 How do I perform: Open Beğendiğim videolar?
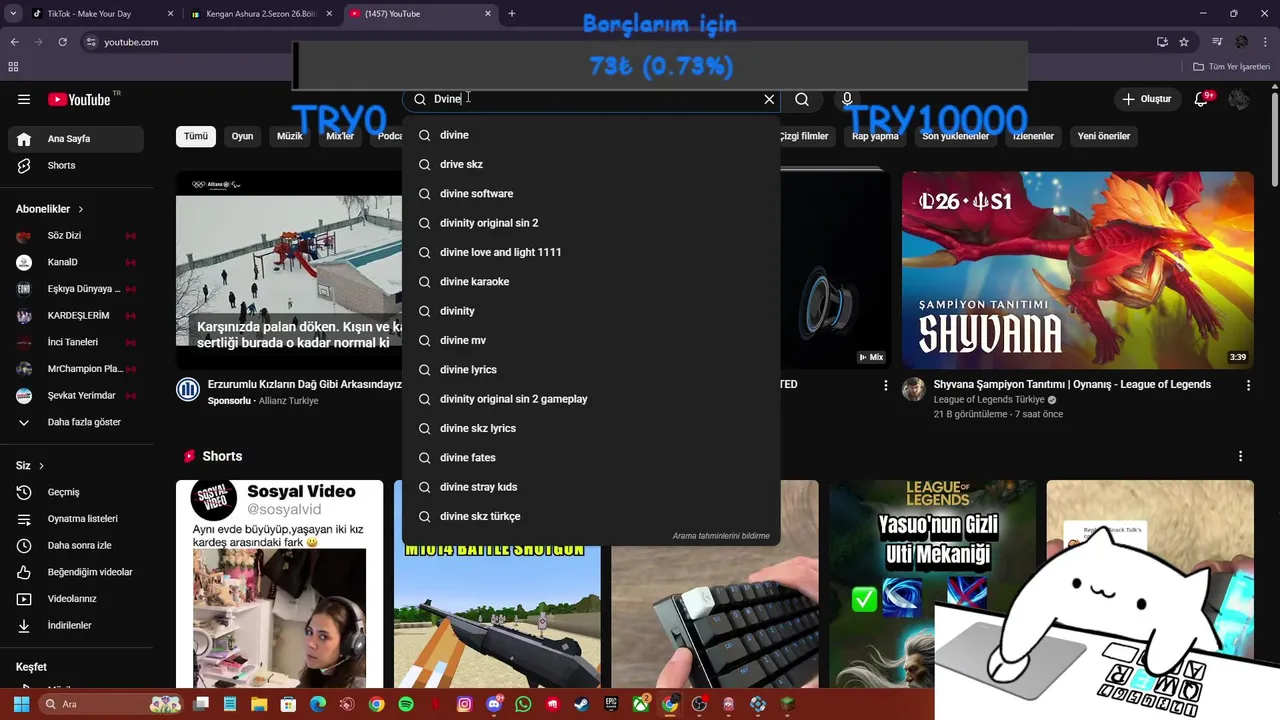pos(76,572)
